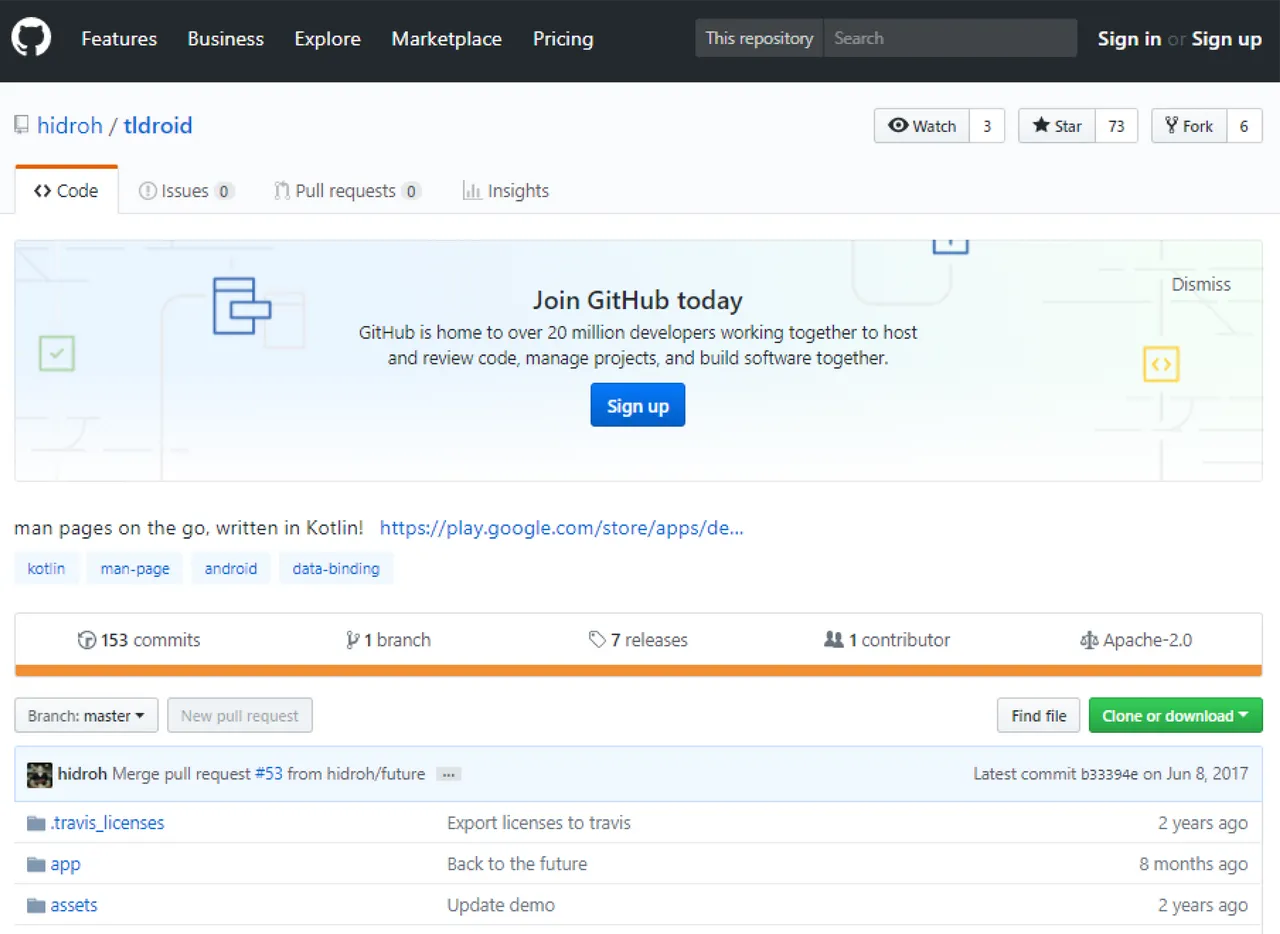Open the watchers count 3
The image size is (1280, 934).
point(987,126)
